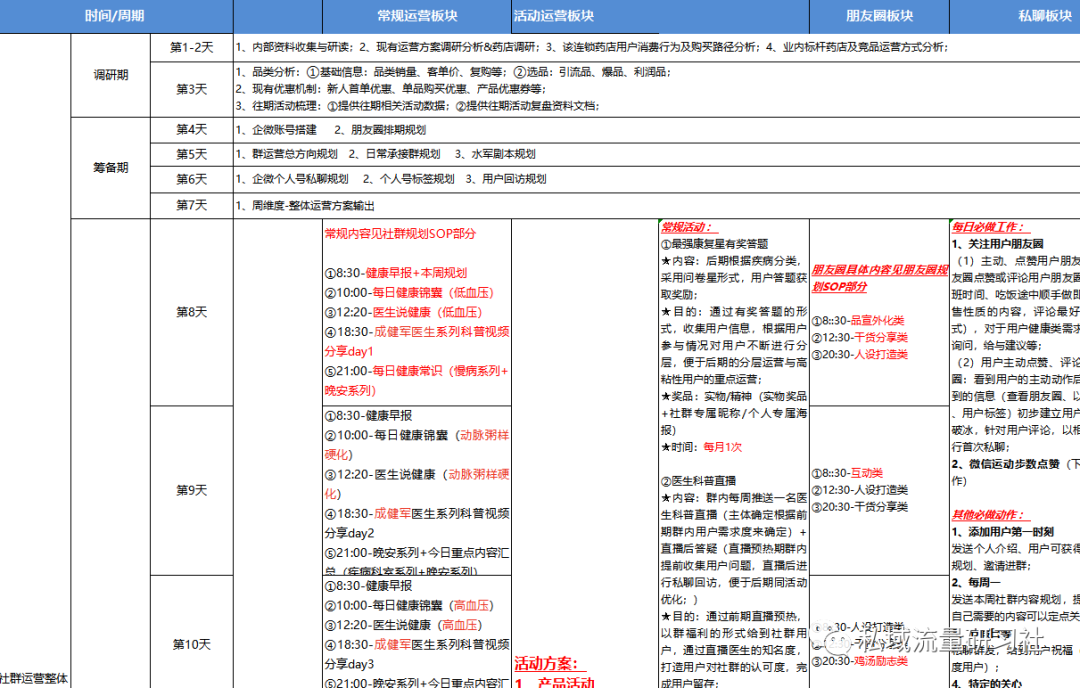Select the 第9天 cell

click(x=191, y=490)
